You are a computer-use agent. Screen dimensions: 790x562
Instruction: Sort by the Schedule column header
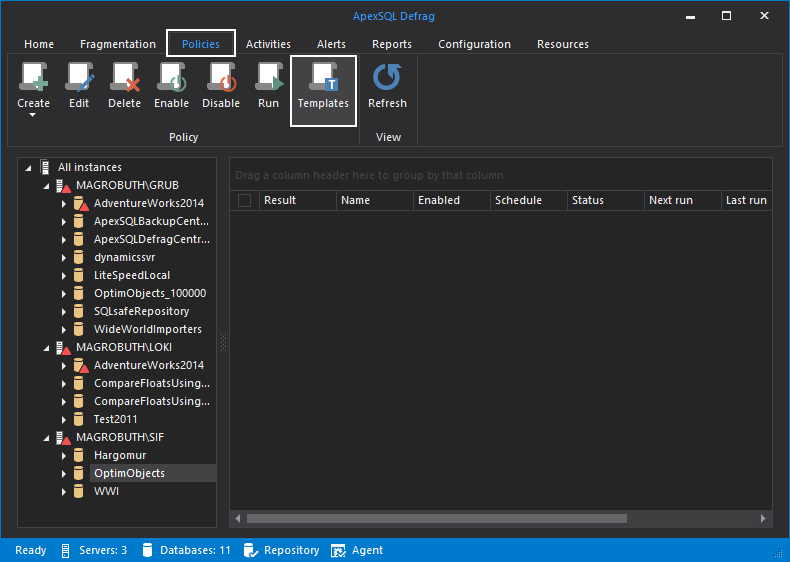click(x=529, y=201)
